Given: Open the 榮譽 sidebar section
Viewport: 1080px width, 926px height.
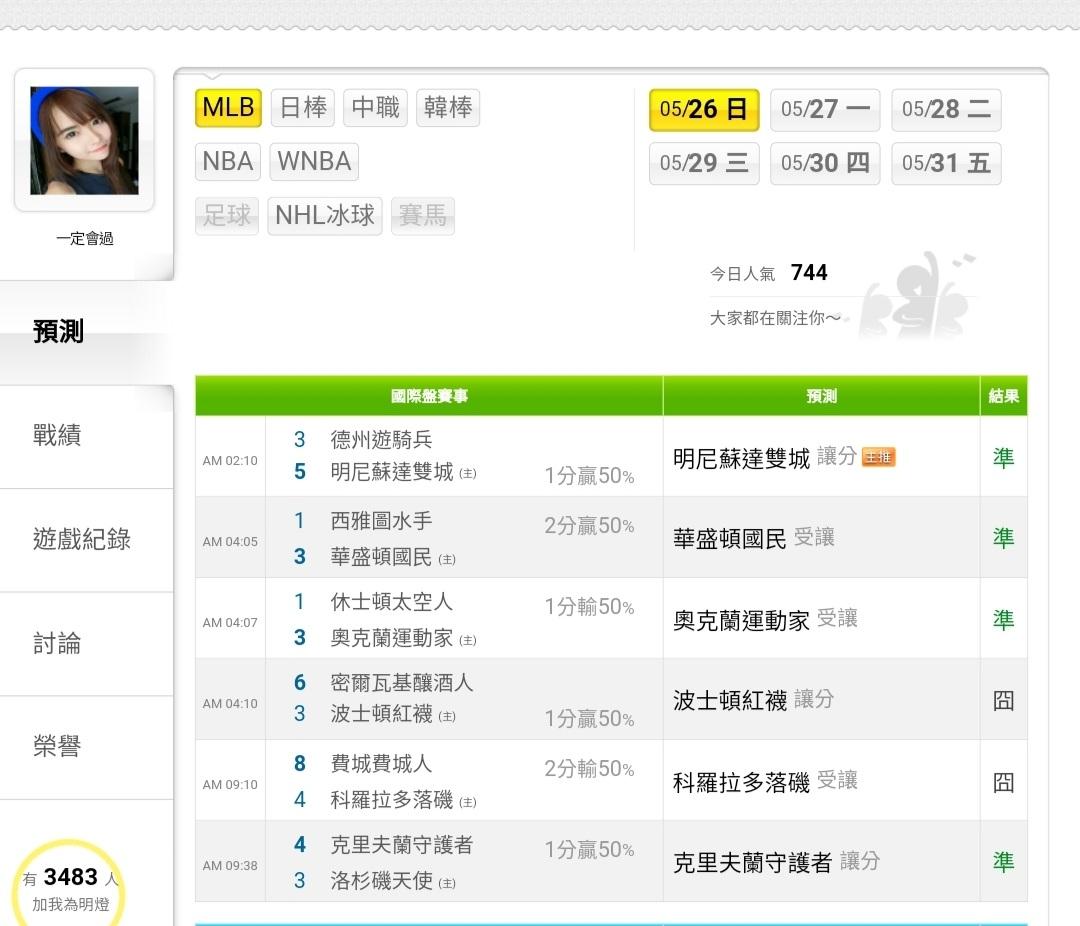Looking at the screenshot, I should point(86,747).
